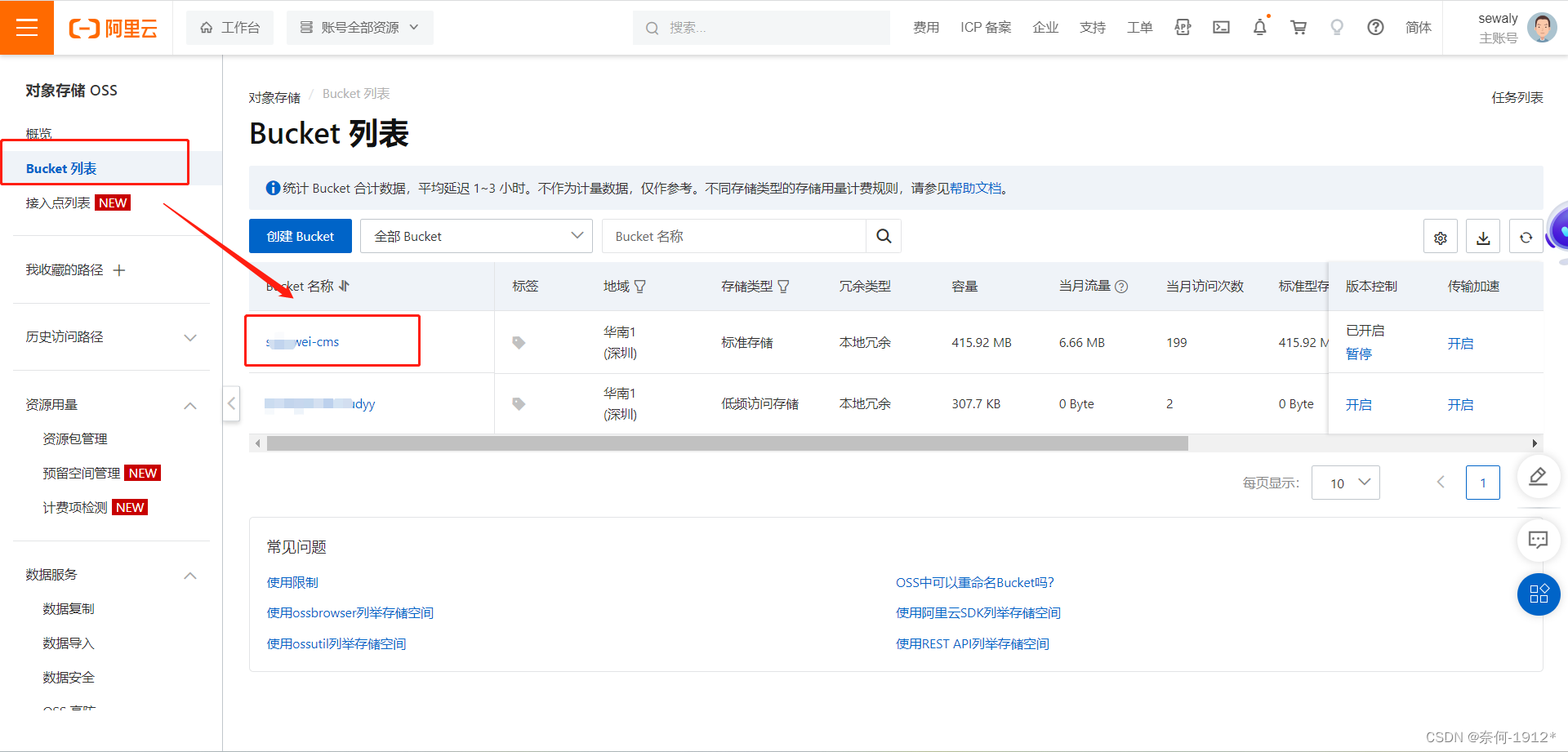Select page 1 in pagination
Screen dimensions: 1568x752
click(1483, 483)
